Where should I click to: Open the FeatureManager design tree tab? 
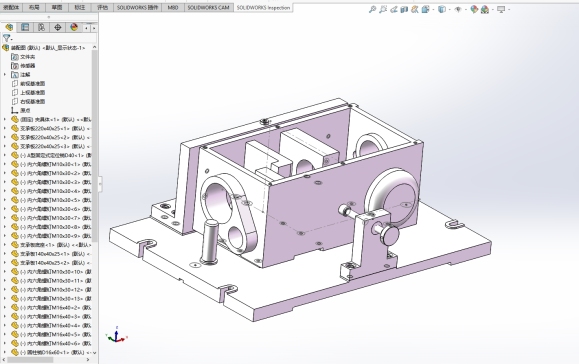[x=9, y=27]
